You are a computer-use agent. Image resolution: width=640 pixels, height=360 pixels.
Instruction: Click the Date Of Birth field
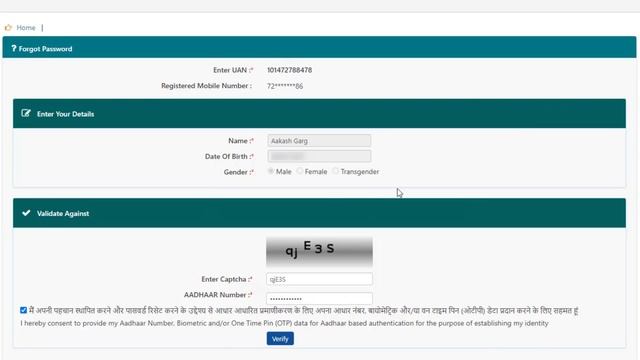pos(319,156)
